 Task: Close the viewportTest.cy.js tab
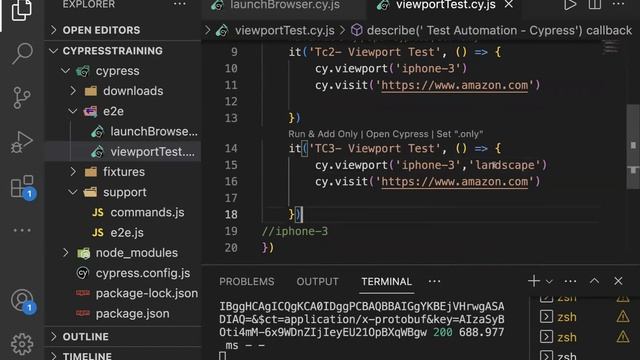[509, 4]
